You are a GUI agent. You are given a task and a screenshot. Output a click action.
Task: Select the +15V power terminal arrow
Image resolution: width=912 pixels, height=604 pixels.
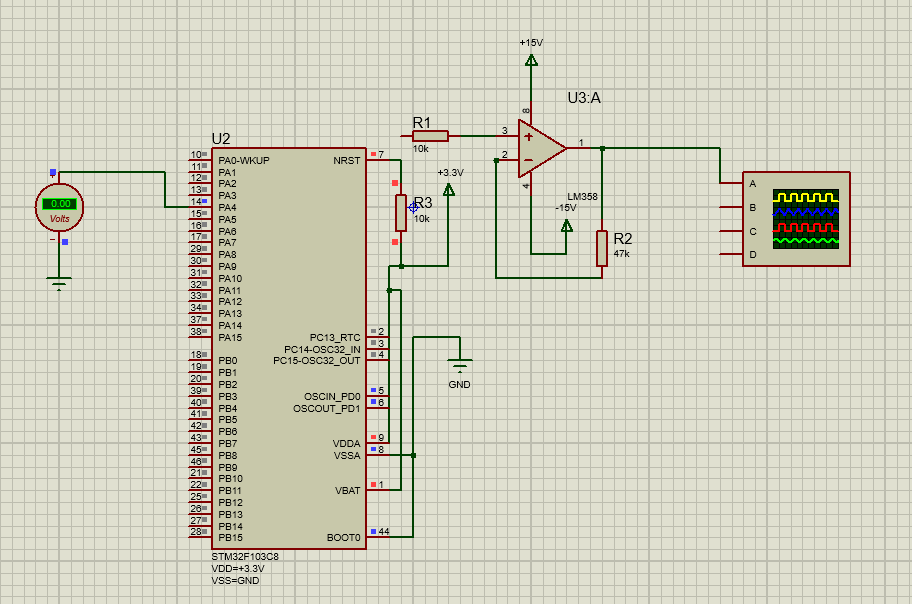point(531,62)
